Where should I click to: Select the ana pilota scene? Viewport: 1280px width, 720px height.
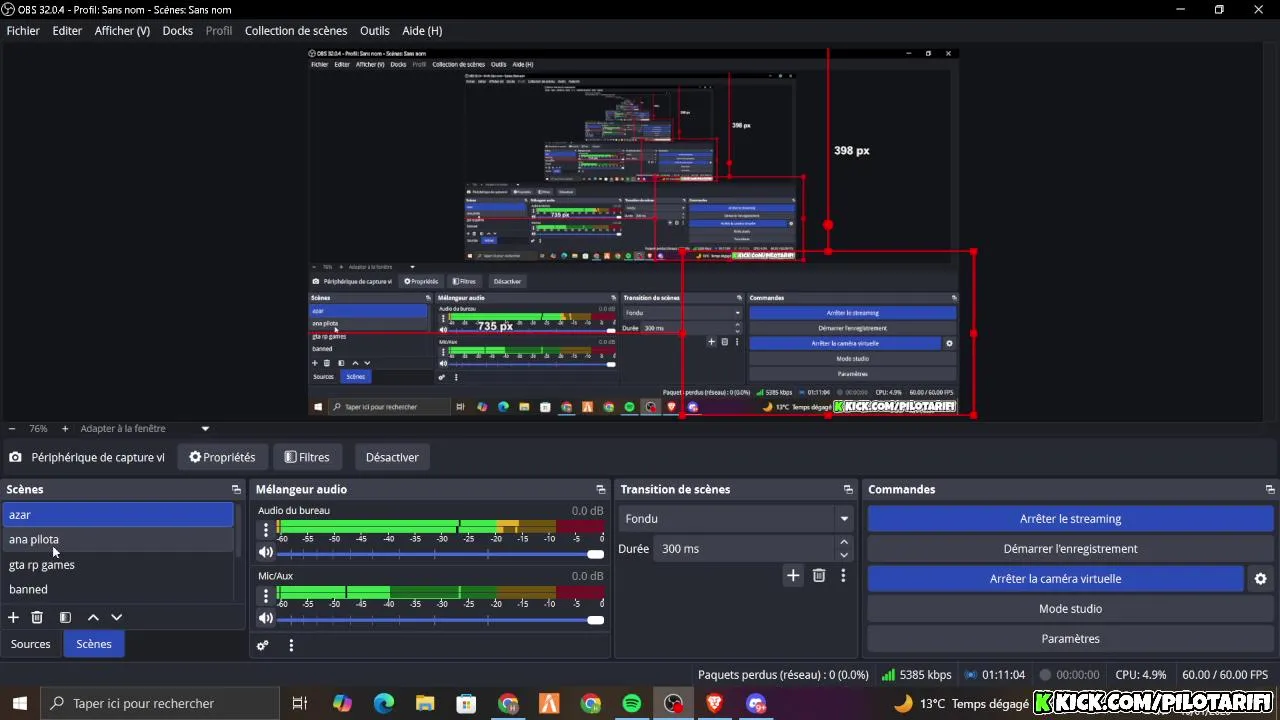point(118,540)
